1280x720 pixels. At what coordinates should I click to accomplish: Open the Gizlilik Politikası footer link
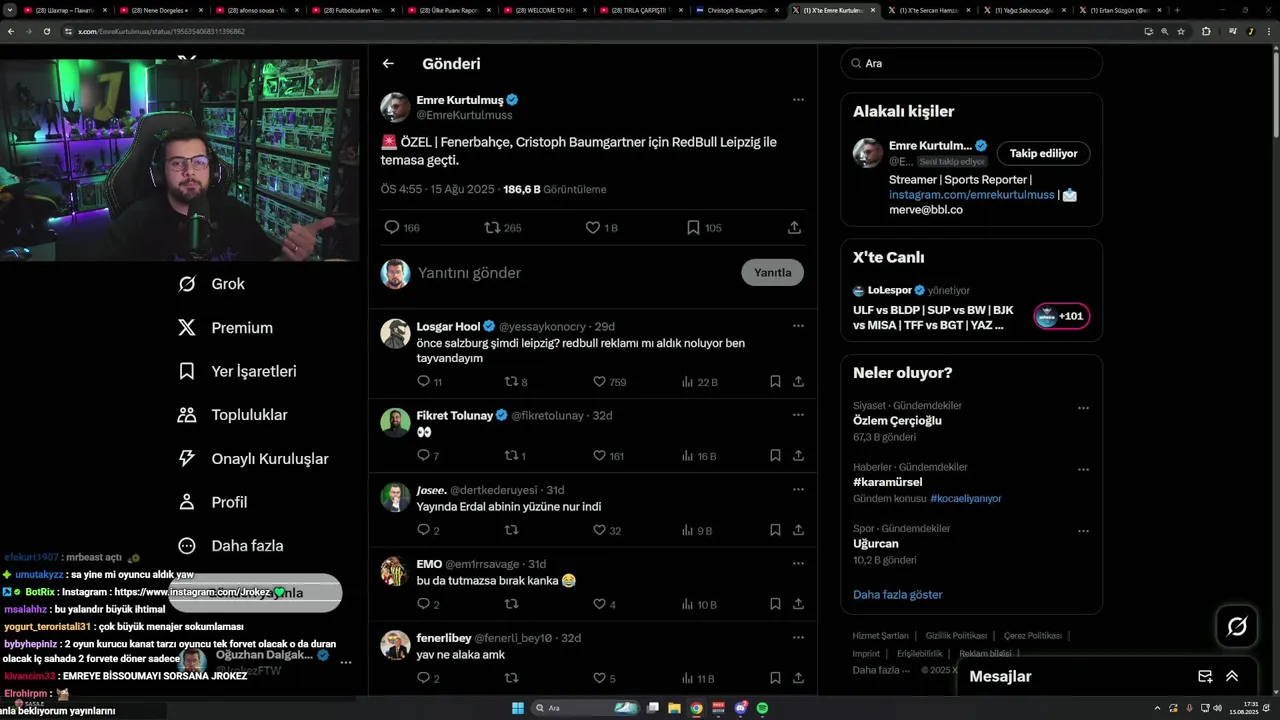click(x=956, y=636)
